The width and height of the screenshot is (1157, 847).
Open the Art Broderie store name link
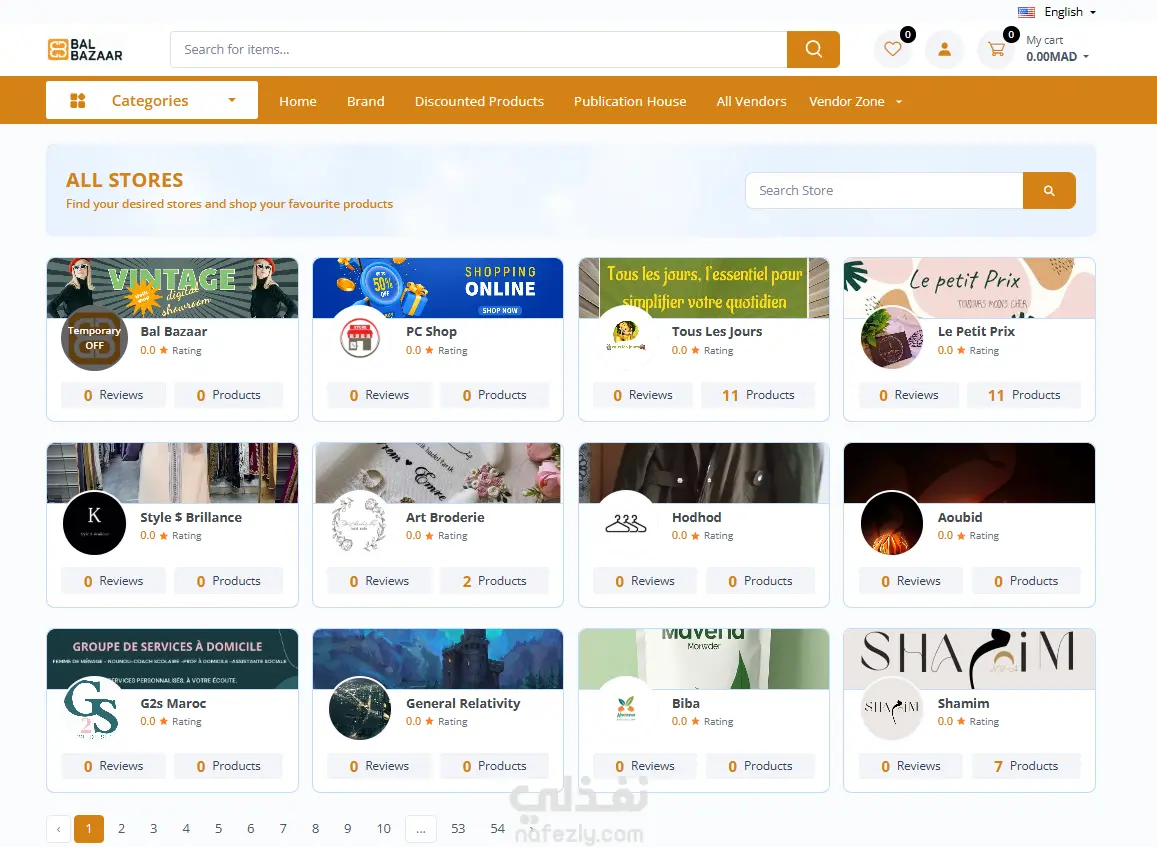445,517
